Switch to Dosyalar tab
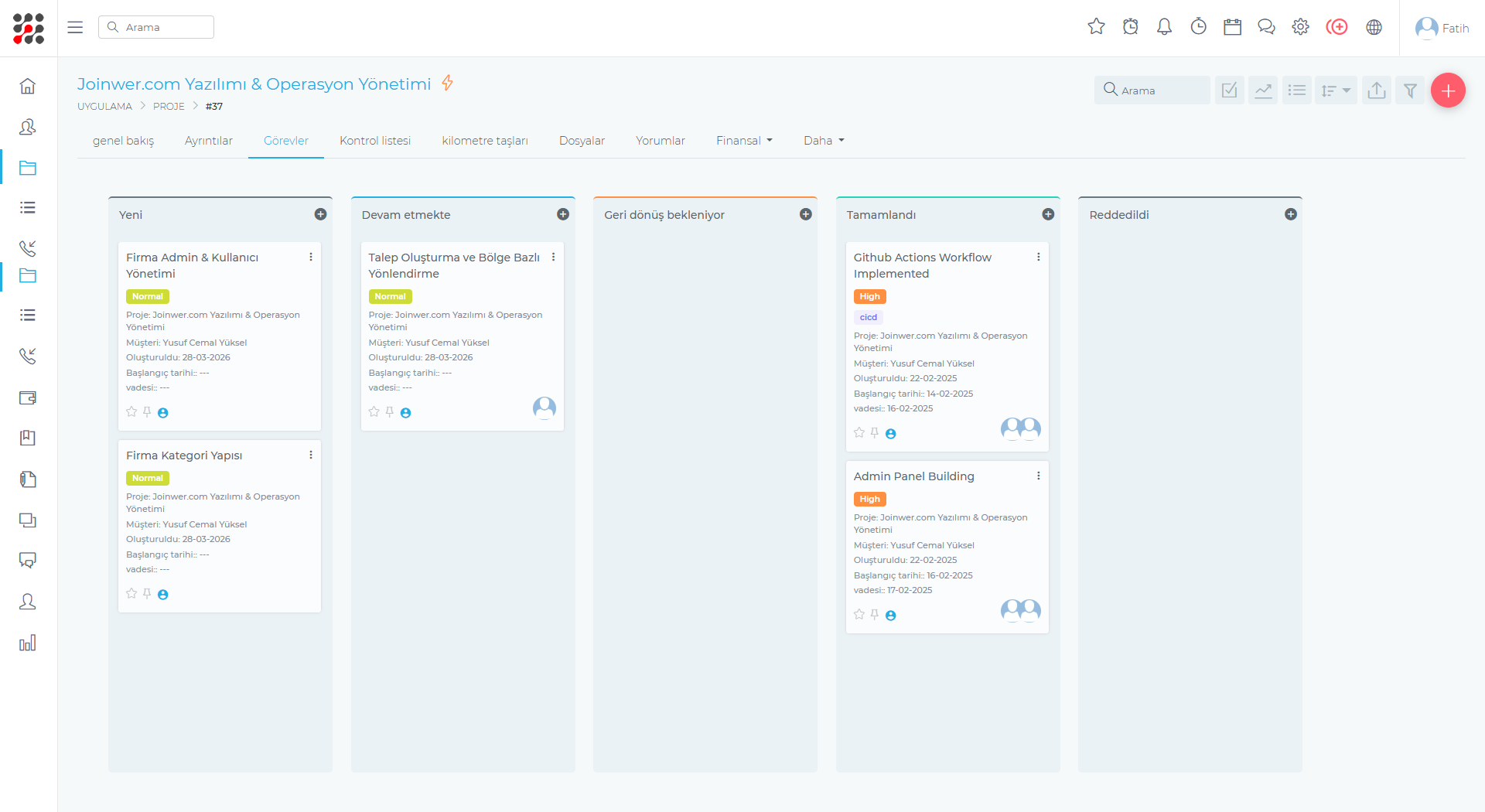This screenshot has height=812, width=1485. [582, 141]
